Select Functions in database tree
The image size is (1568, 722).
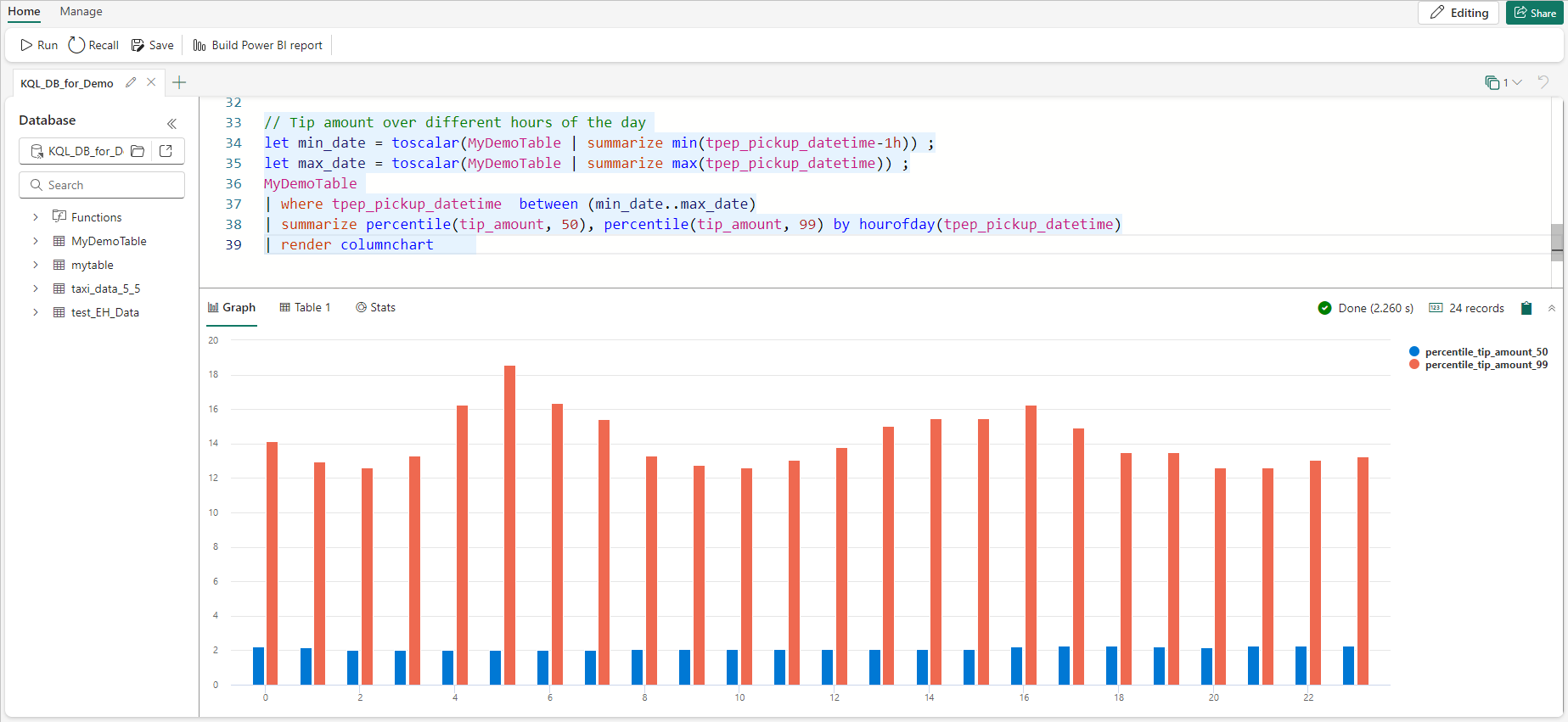click(x=96, y=217)
